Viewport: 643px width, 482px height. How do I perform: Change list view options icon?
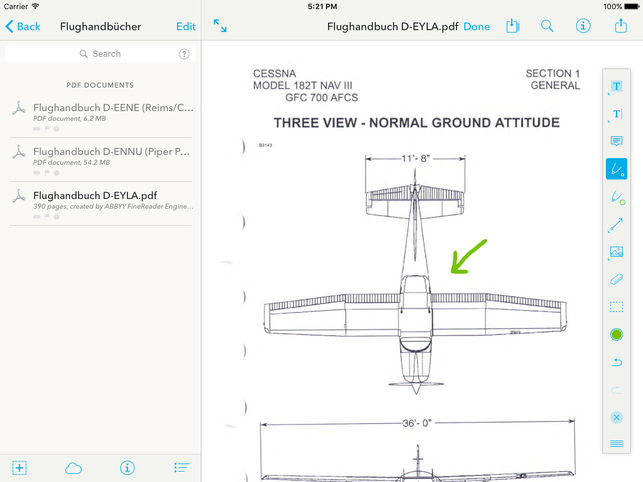coord(181,468)
